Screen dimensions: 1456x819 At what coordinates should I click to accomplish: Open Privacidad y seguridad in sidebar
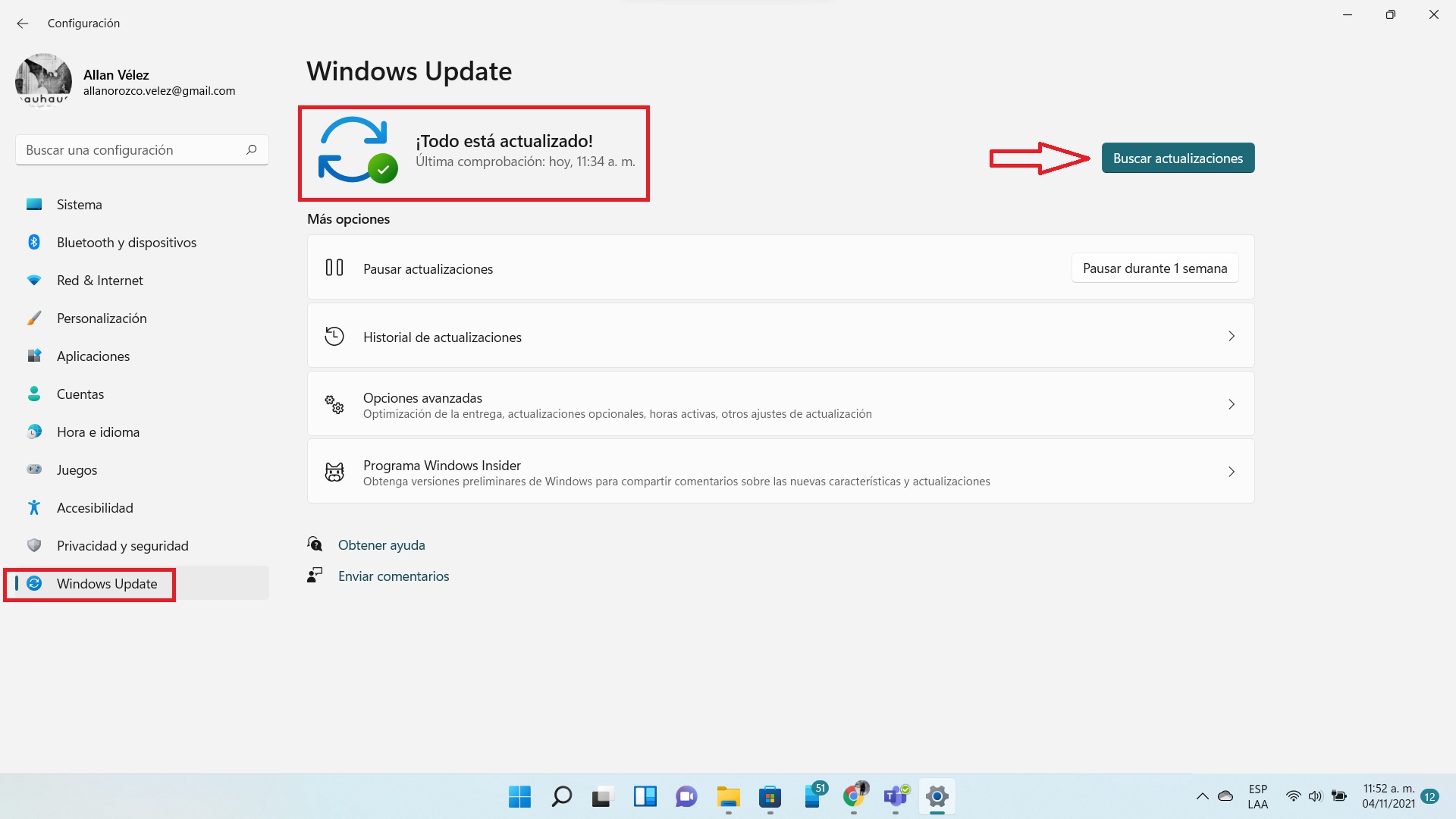coord(33,545)
